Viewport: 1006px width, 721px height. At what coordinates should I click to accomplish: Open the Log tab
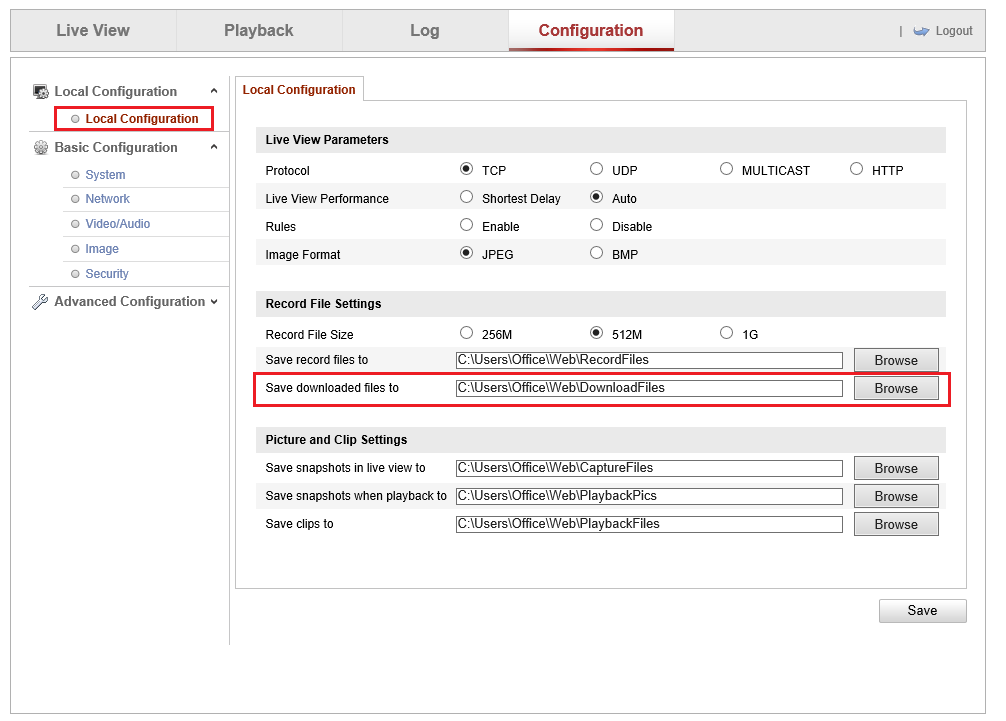pyautogui.click(x=425, y=30)
